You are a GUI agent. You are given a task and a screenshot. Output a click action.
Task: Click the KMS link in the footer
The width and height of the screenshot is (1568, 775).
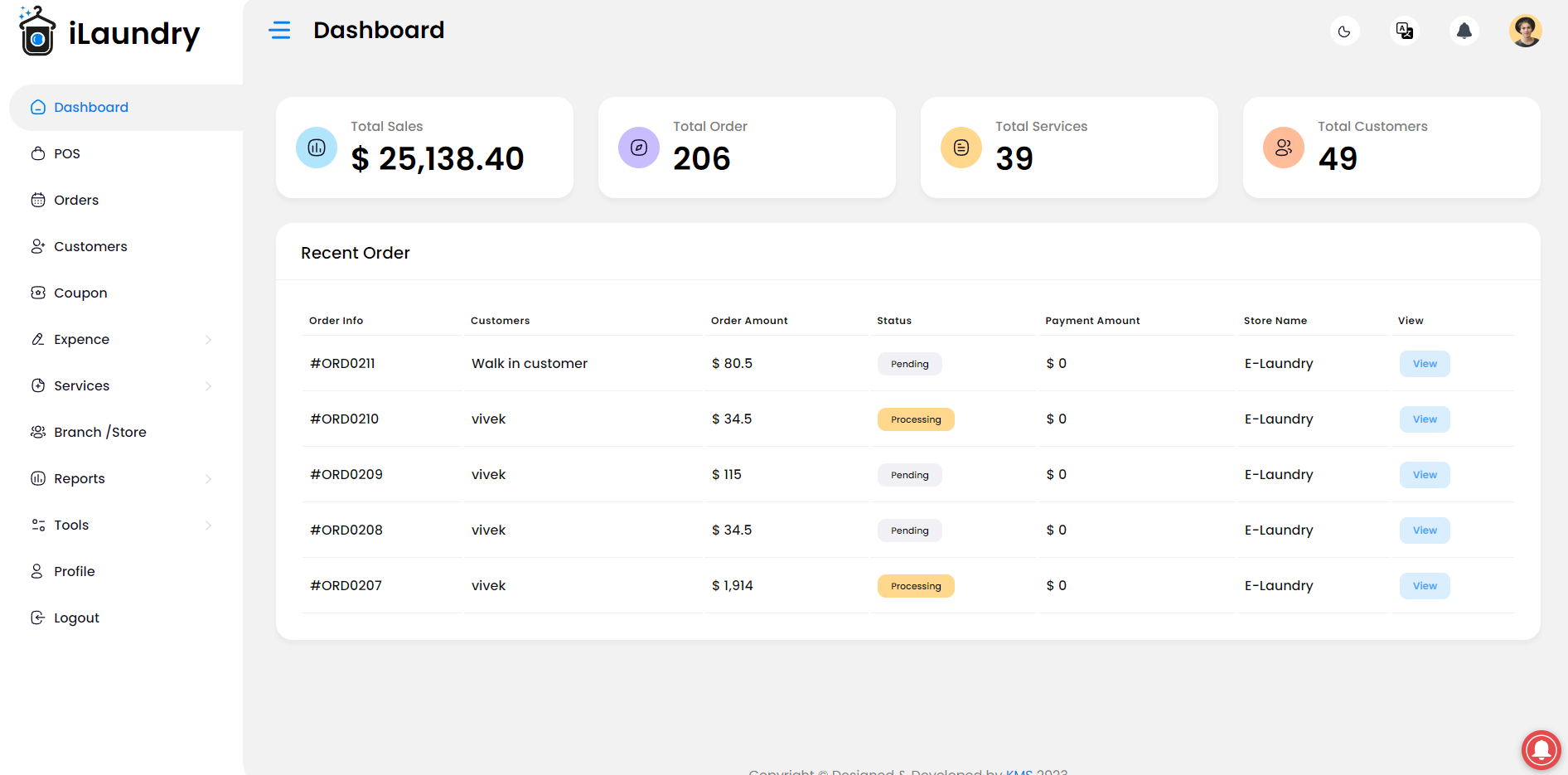[1019, 771]
